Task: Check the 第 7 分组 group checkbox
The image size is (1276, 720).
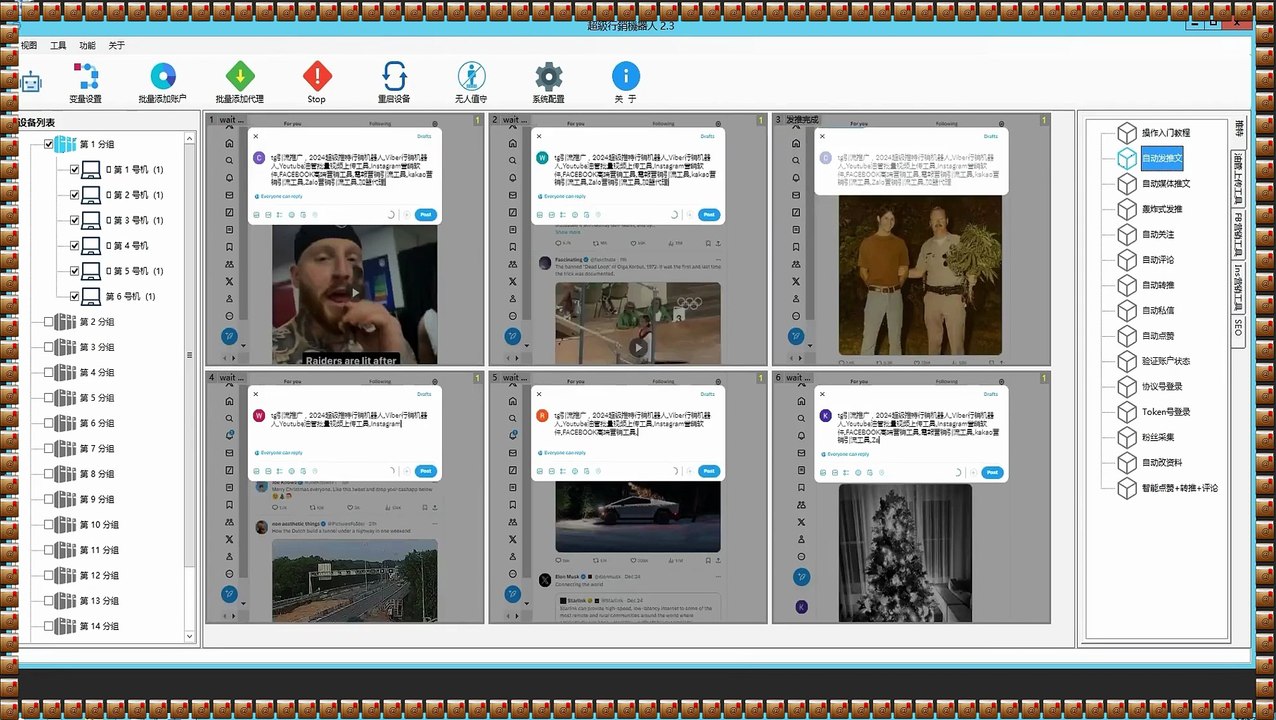Action: tap(49, 448)
